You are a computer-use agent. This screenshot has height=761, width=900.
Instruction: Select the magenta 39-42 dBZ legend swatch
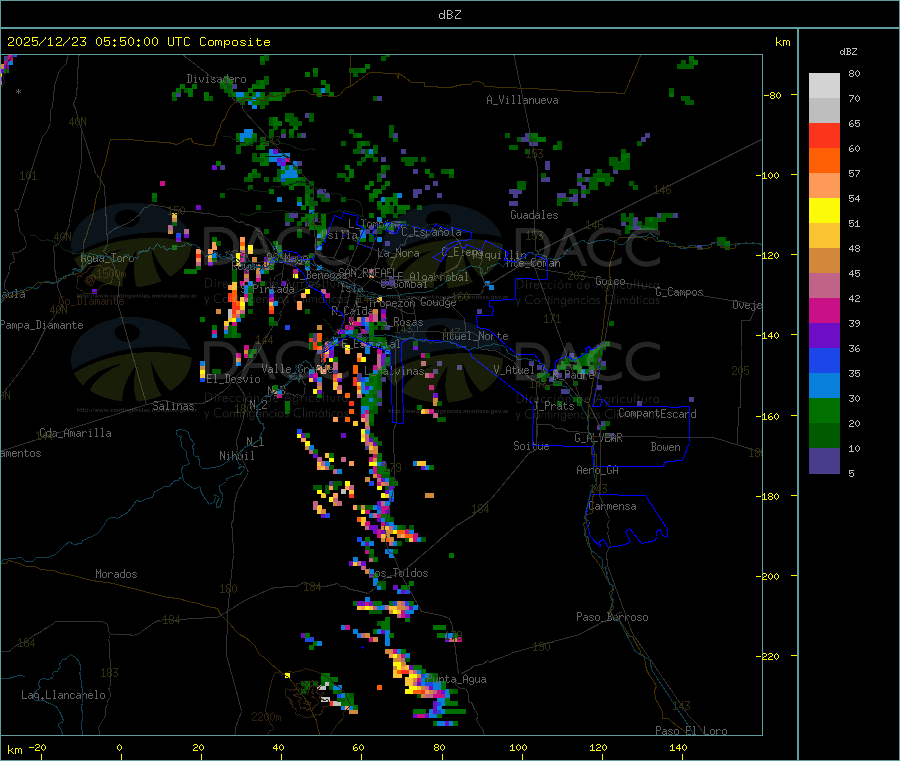tap(824, 310)
